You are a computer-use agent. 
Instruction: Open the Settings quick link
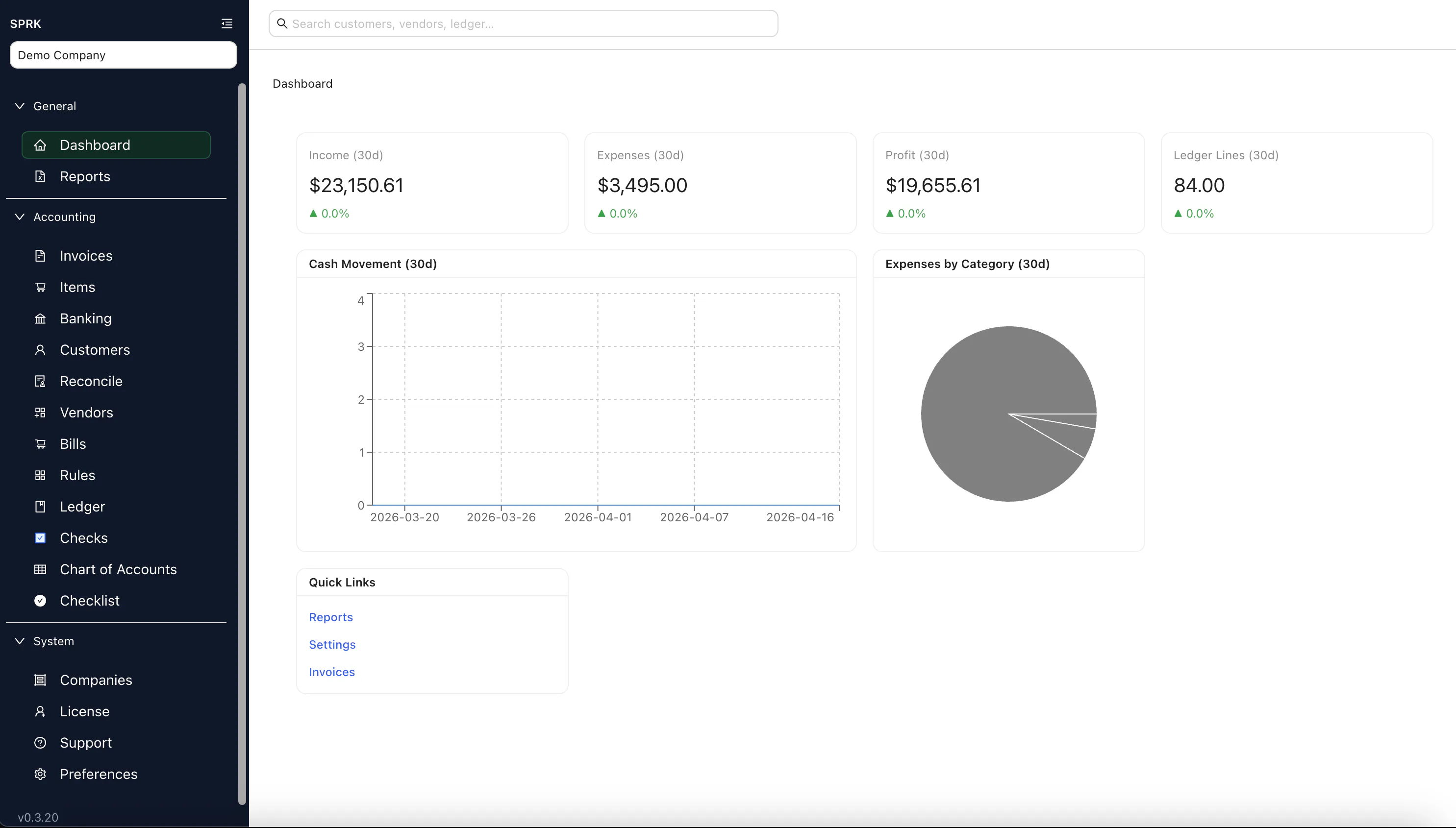click(x=332, y=644)
